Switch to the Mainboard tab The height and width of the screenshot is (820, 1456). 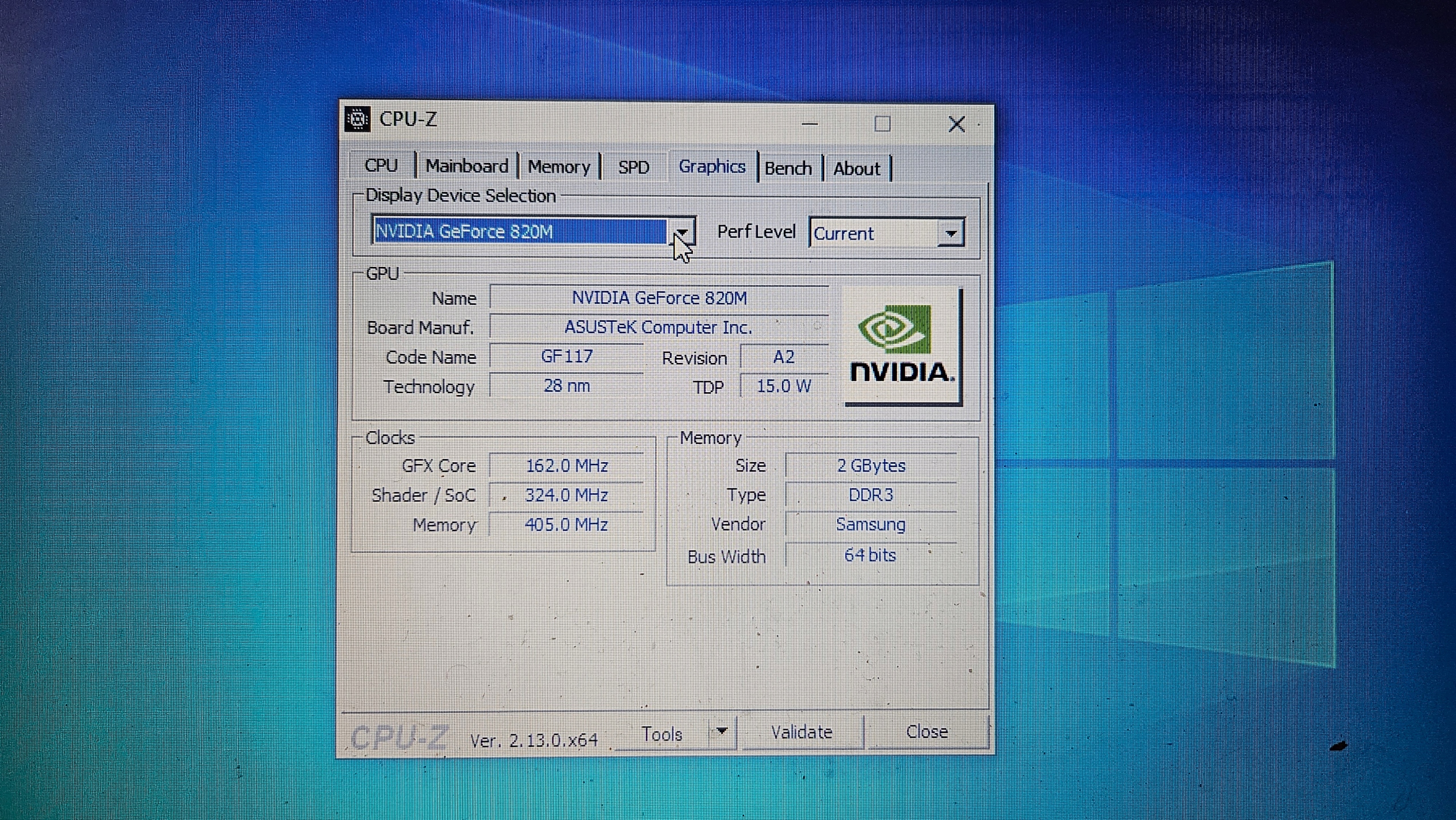(x=467, y=166)
